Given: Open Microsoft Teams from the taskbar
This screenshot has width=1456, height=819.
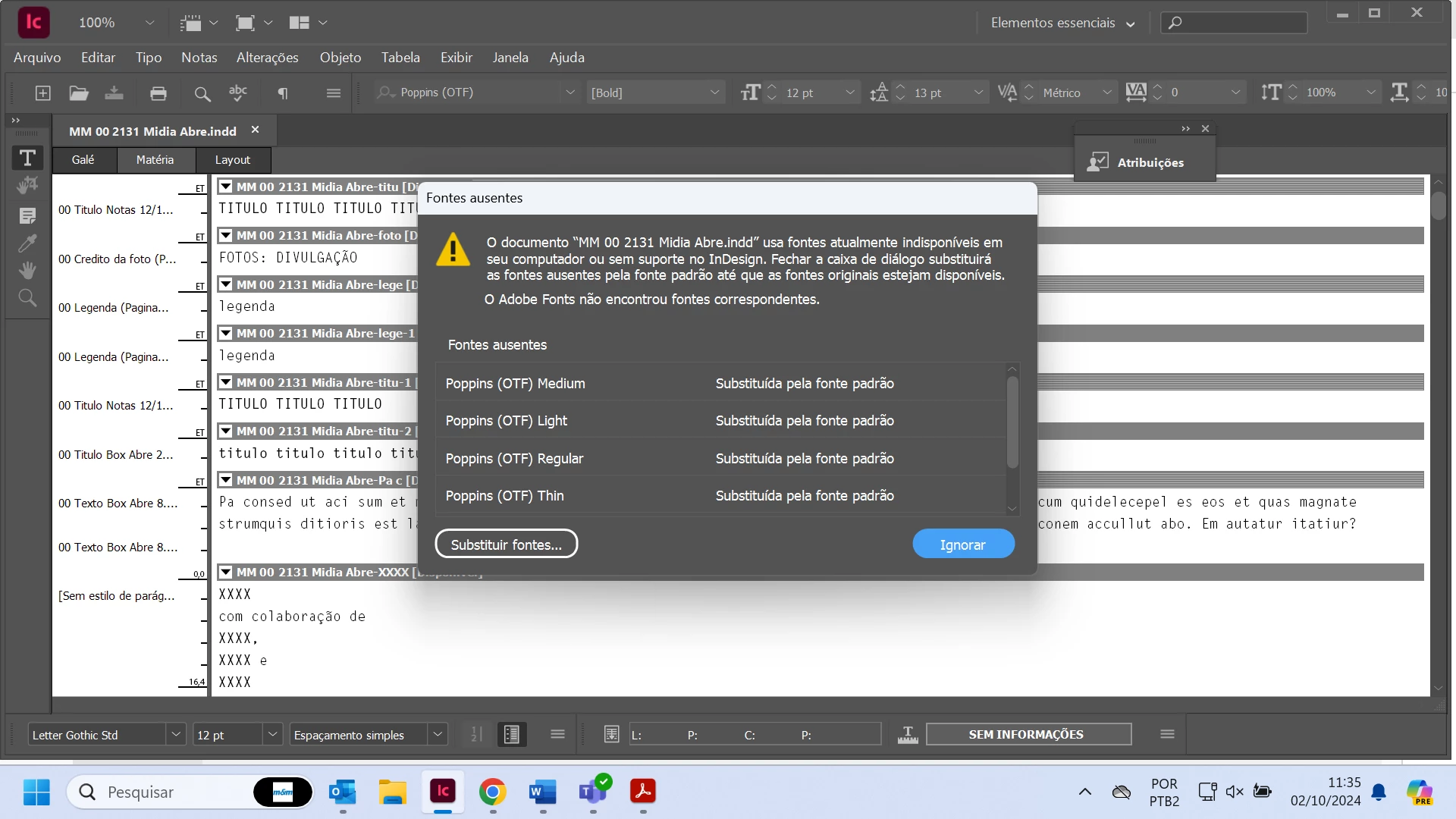Looking at the screenshot, I should point(592,792).
